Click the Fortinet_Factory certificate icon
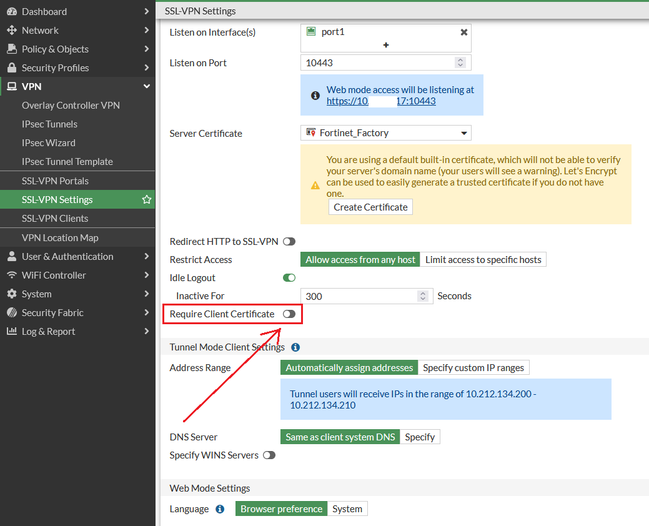Image resolution: width=649 pixels, height=526 pixels. 311,132
